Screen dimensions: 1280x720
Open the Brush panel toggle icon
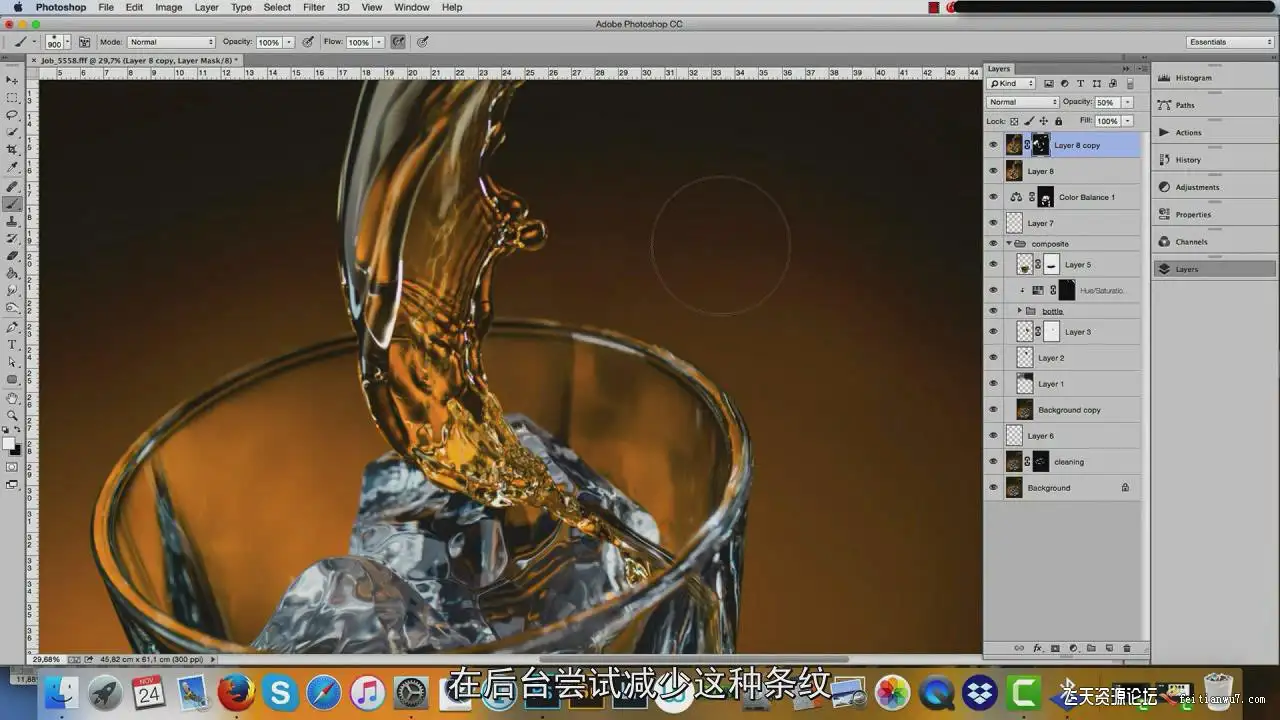[x=84, y=42]
